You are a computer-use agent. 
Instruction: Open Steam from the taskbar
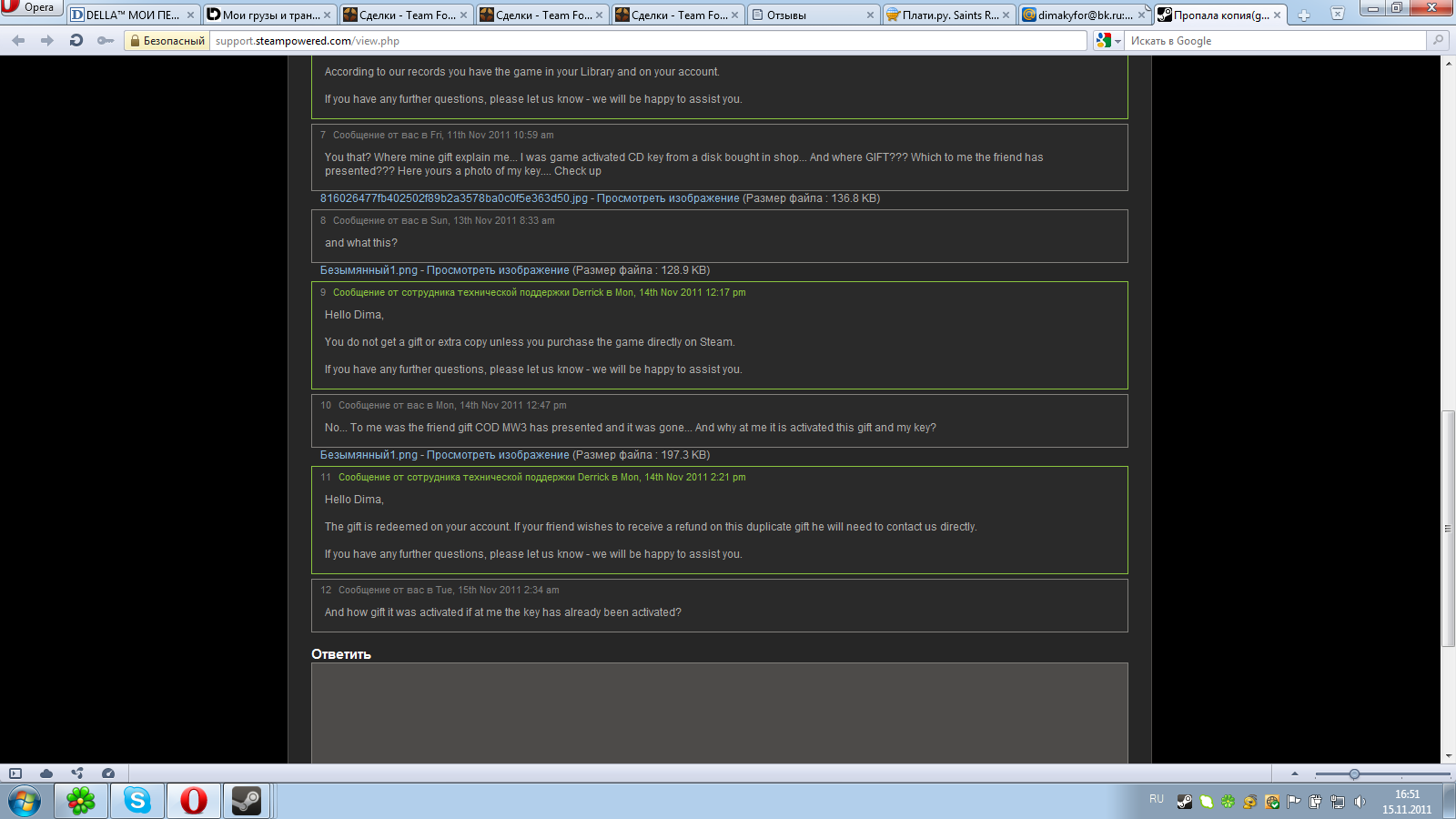pos(247,801)
